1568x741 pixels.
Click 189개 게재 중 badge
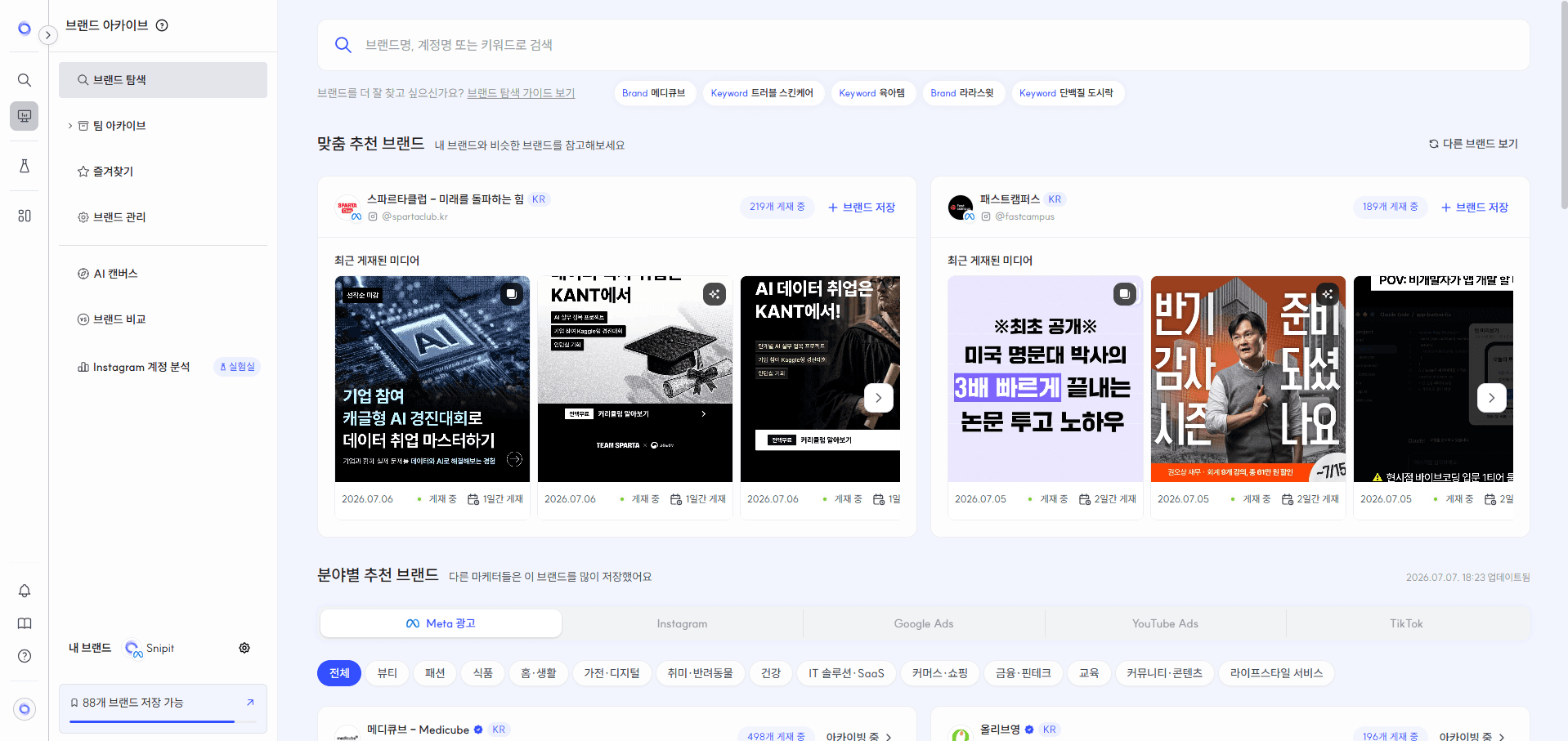pyautogui.click(x=1391, y=208)
